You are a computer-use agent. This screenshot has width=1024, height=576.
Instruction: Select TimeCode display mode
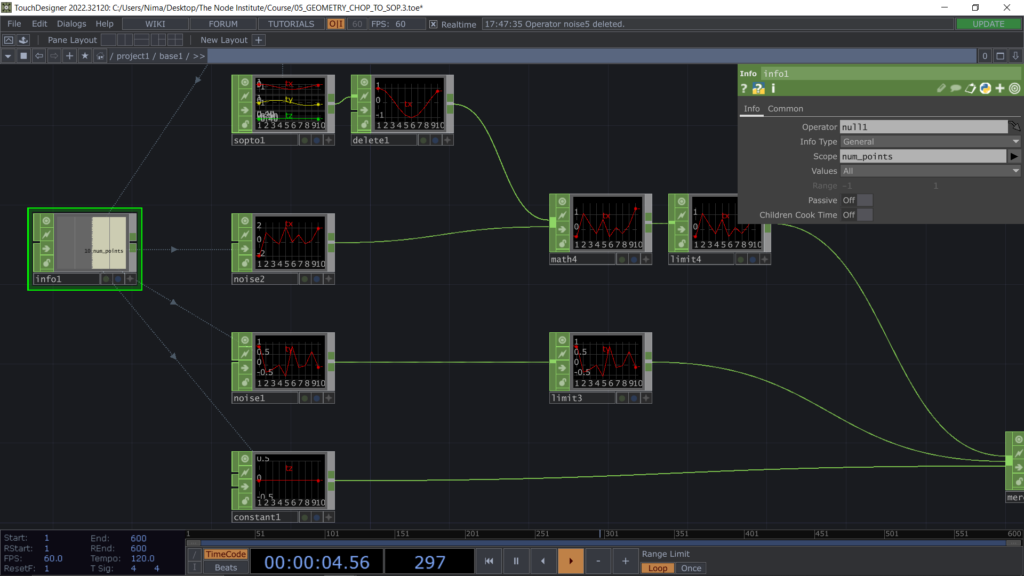point(226,554)
